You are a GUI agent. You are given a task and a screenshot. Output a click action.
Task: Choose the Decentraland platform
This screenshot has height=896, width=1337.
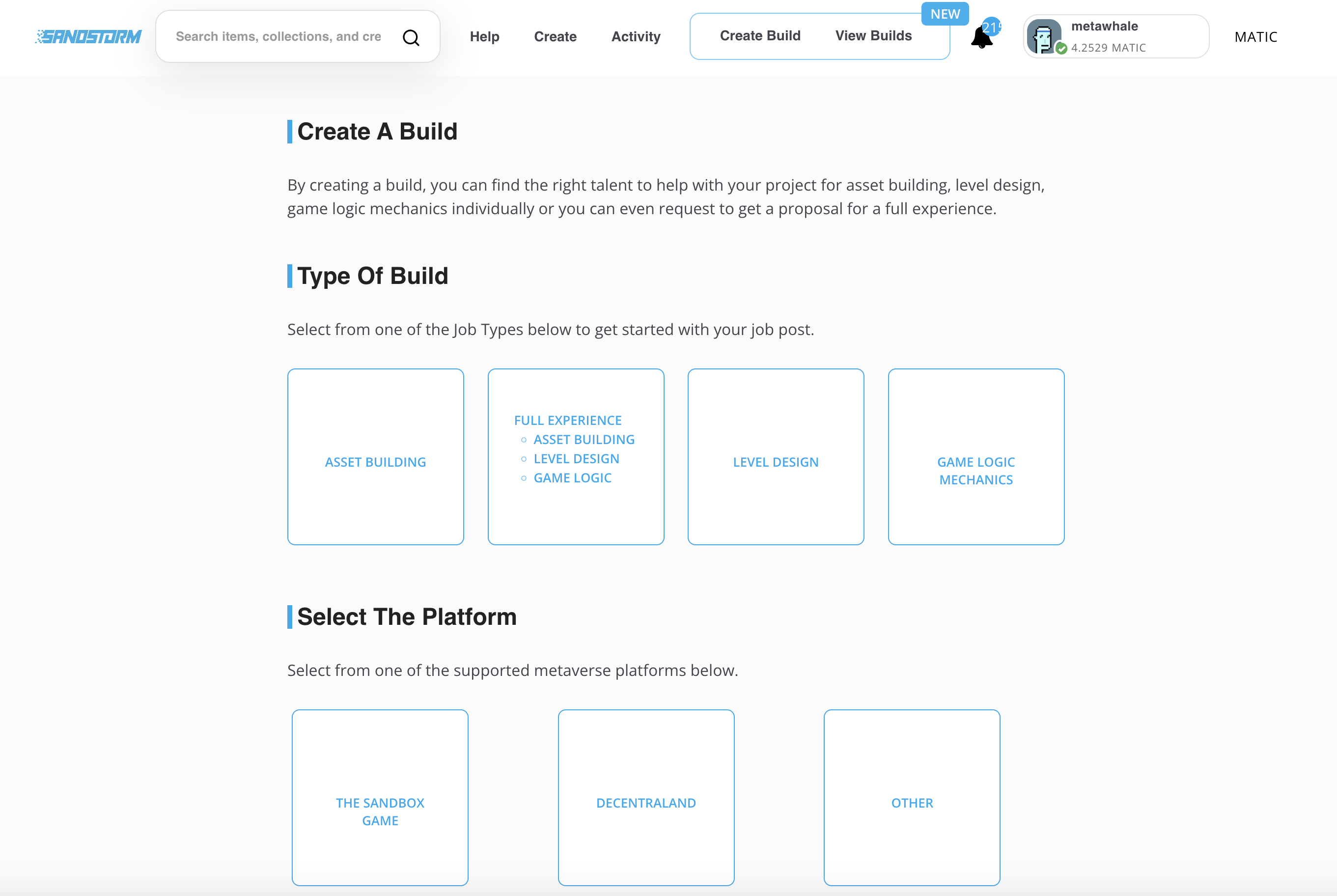(x=645, y=797)
